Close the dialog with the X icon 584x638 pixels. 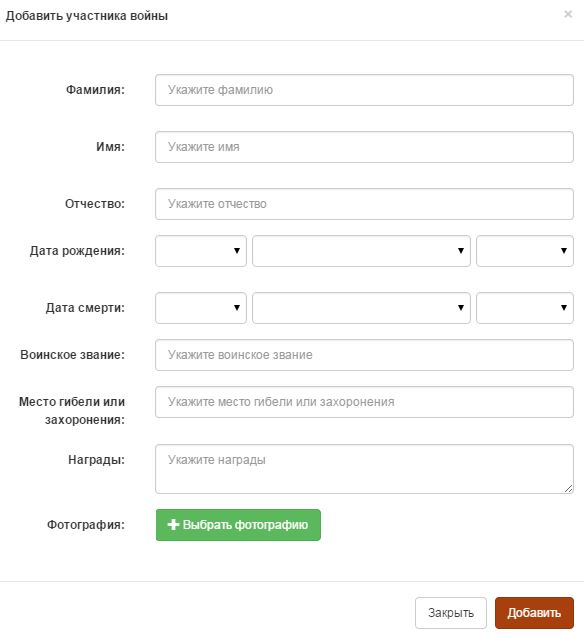[x=568, y=14]
